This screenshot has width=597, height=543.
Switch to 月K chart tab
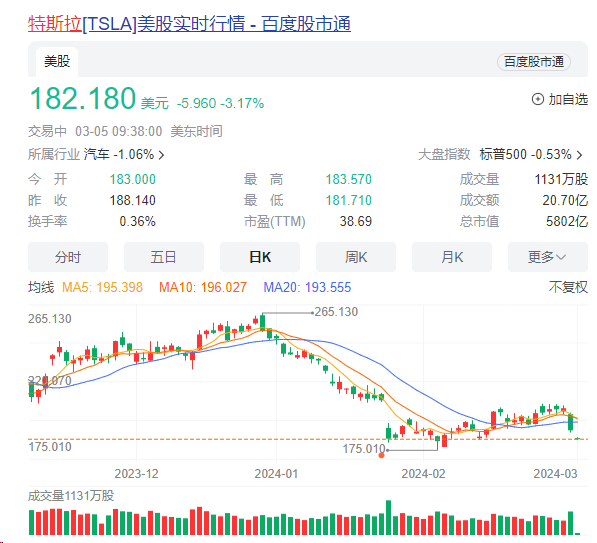pos(452,257)
